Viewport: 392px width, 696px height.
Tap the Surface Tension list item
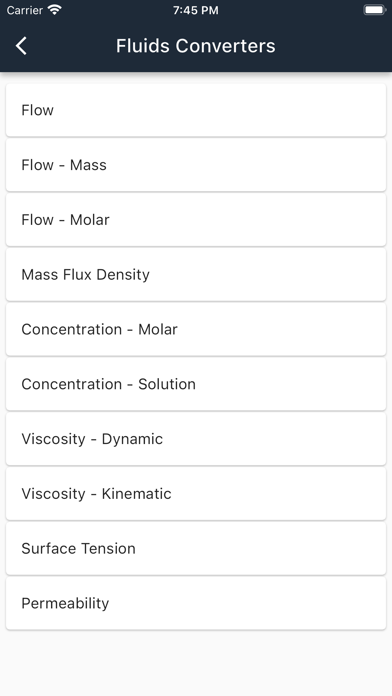(196, 549)
